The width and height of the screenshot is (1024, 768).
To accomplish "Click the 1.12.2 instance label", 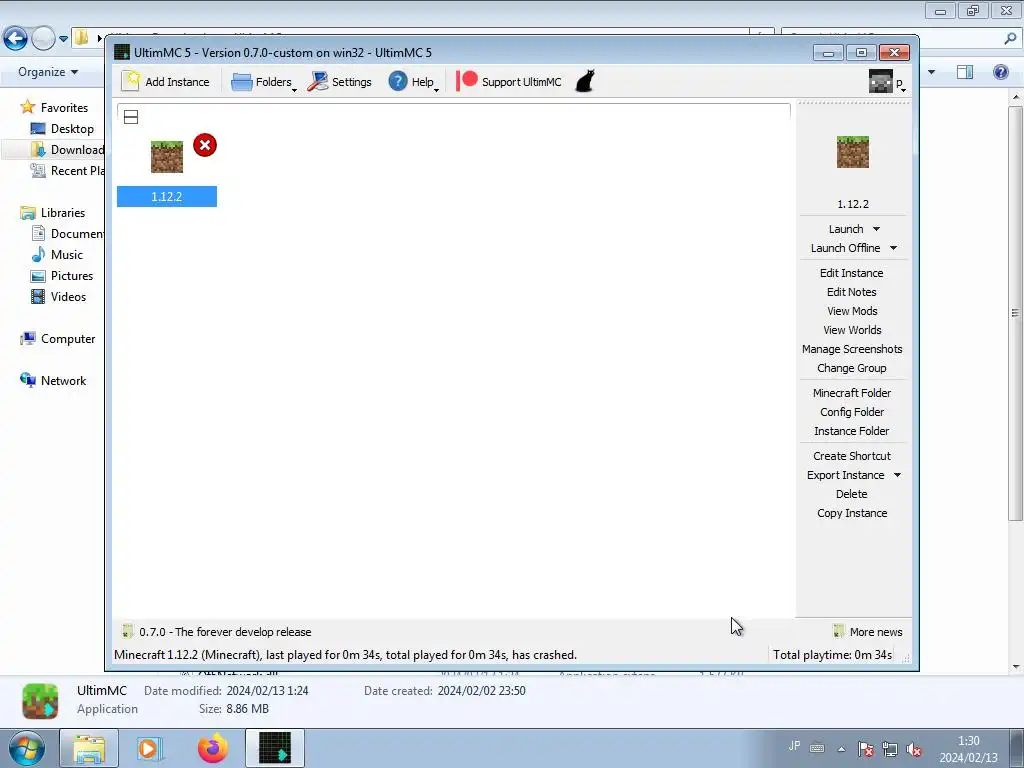I will (167, 197).
